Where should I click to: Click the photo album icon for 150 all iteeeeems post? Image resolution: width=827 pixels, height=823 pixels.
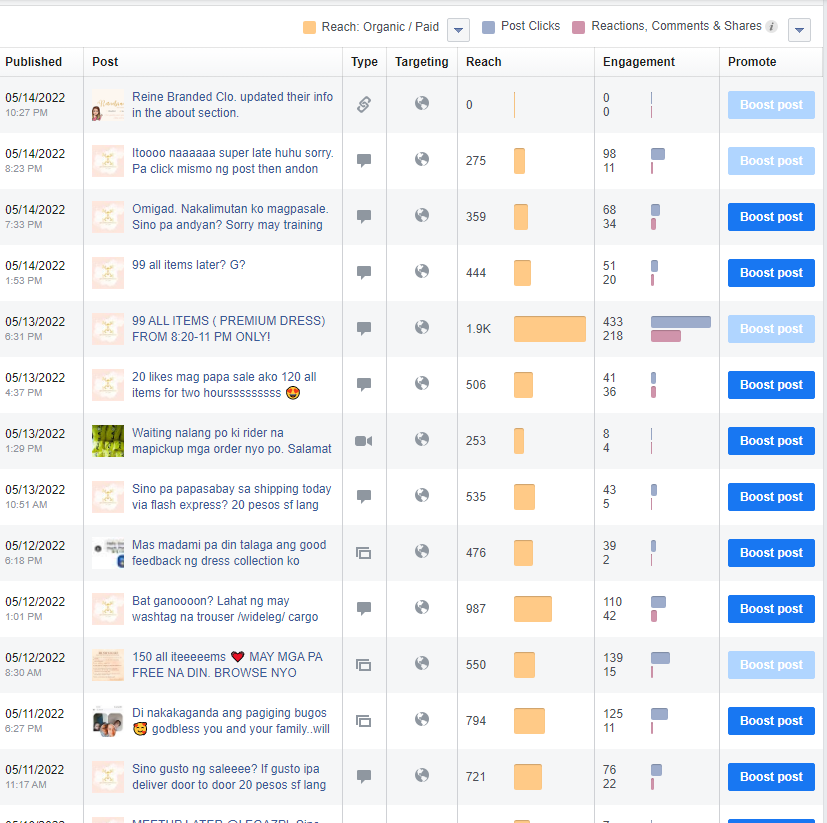click(363, 665)
